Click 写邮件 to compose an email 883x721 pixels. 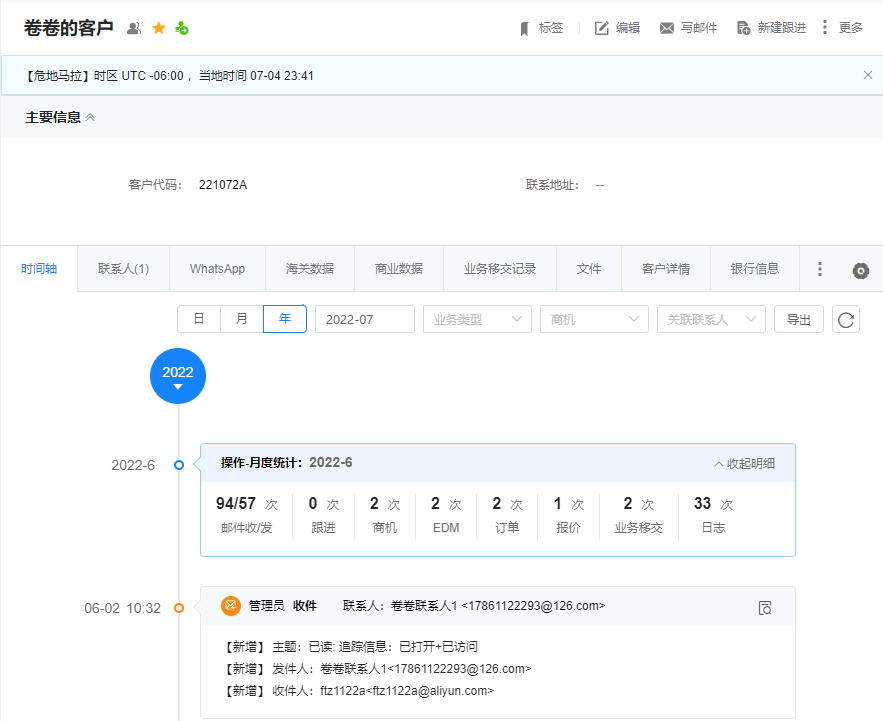tap(689, 28)
